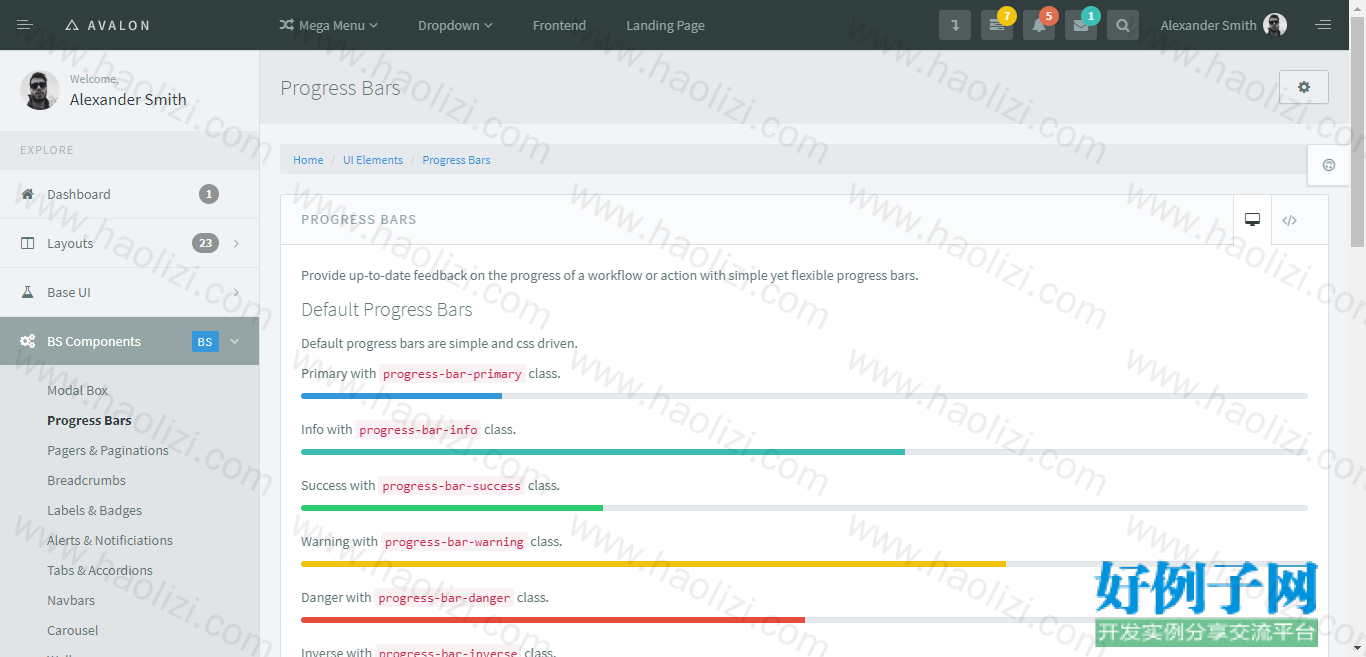
Task: Click the Avalon logo
Action: coord(107,25)
